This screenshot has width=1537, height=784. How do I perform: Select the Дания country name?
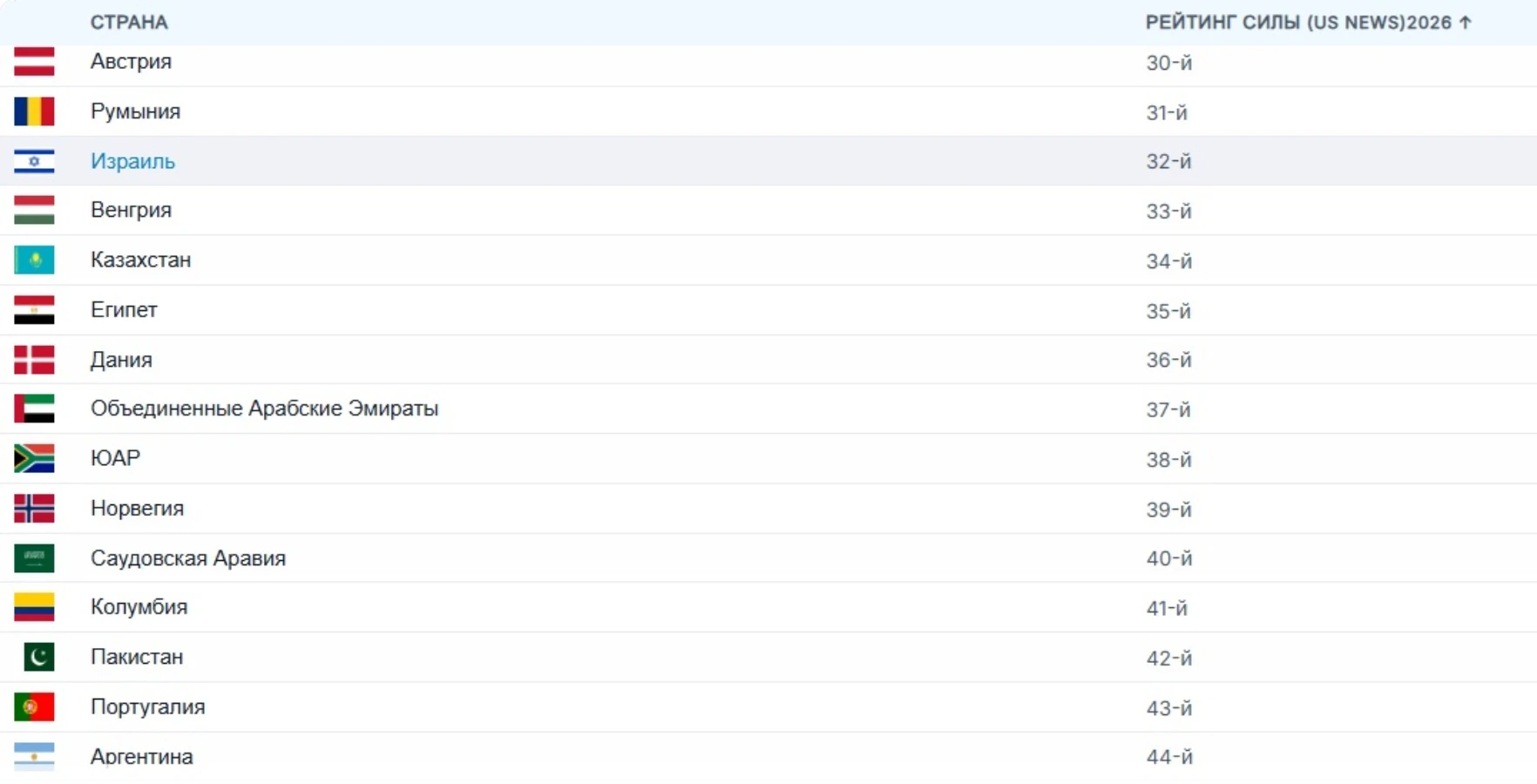[x=121, y=360]
